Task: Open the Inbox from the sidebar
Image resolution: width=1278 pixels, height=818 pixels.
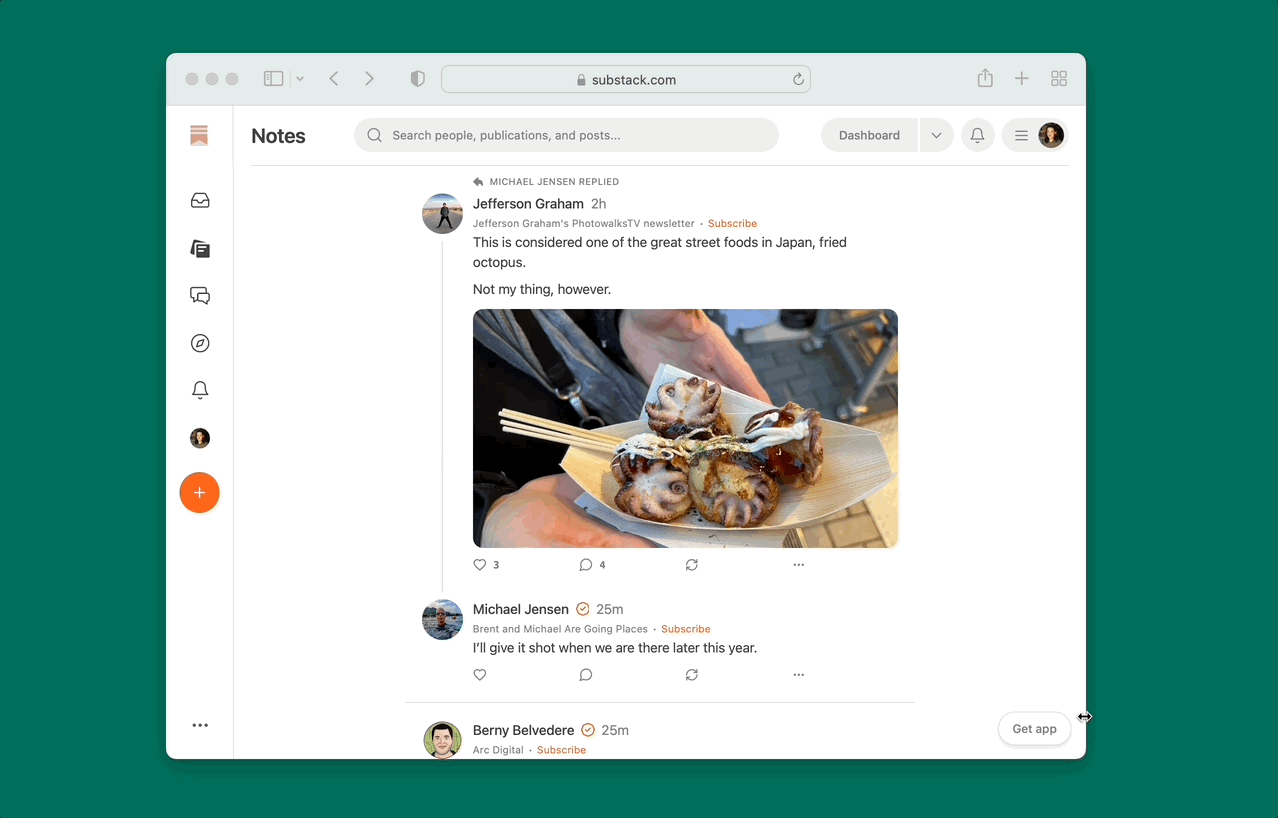Action: 199,200
